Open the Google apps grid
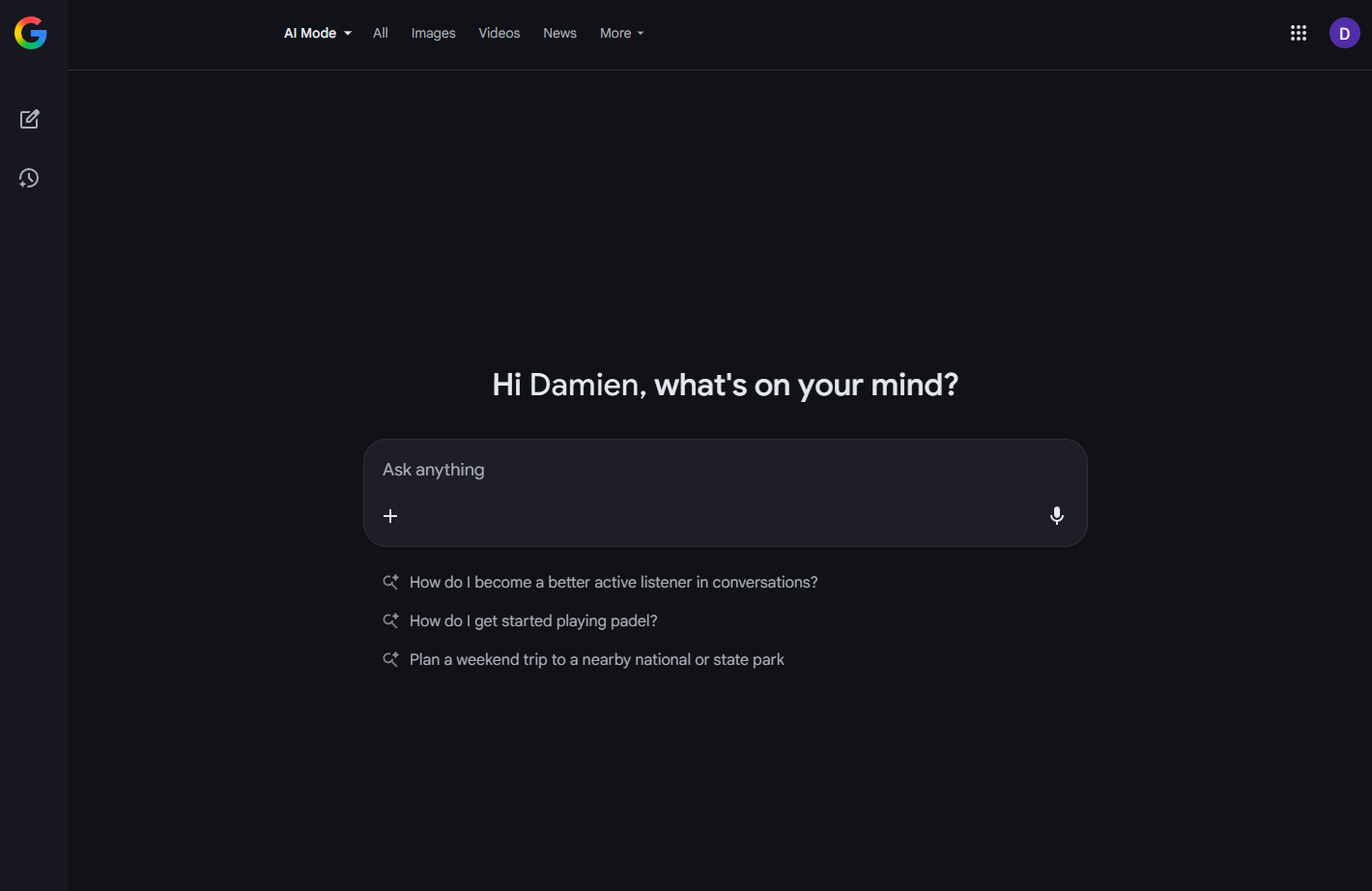Screen dimensions: 1372x891 click(x=1298, y=32)
